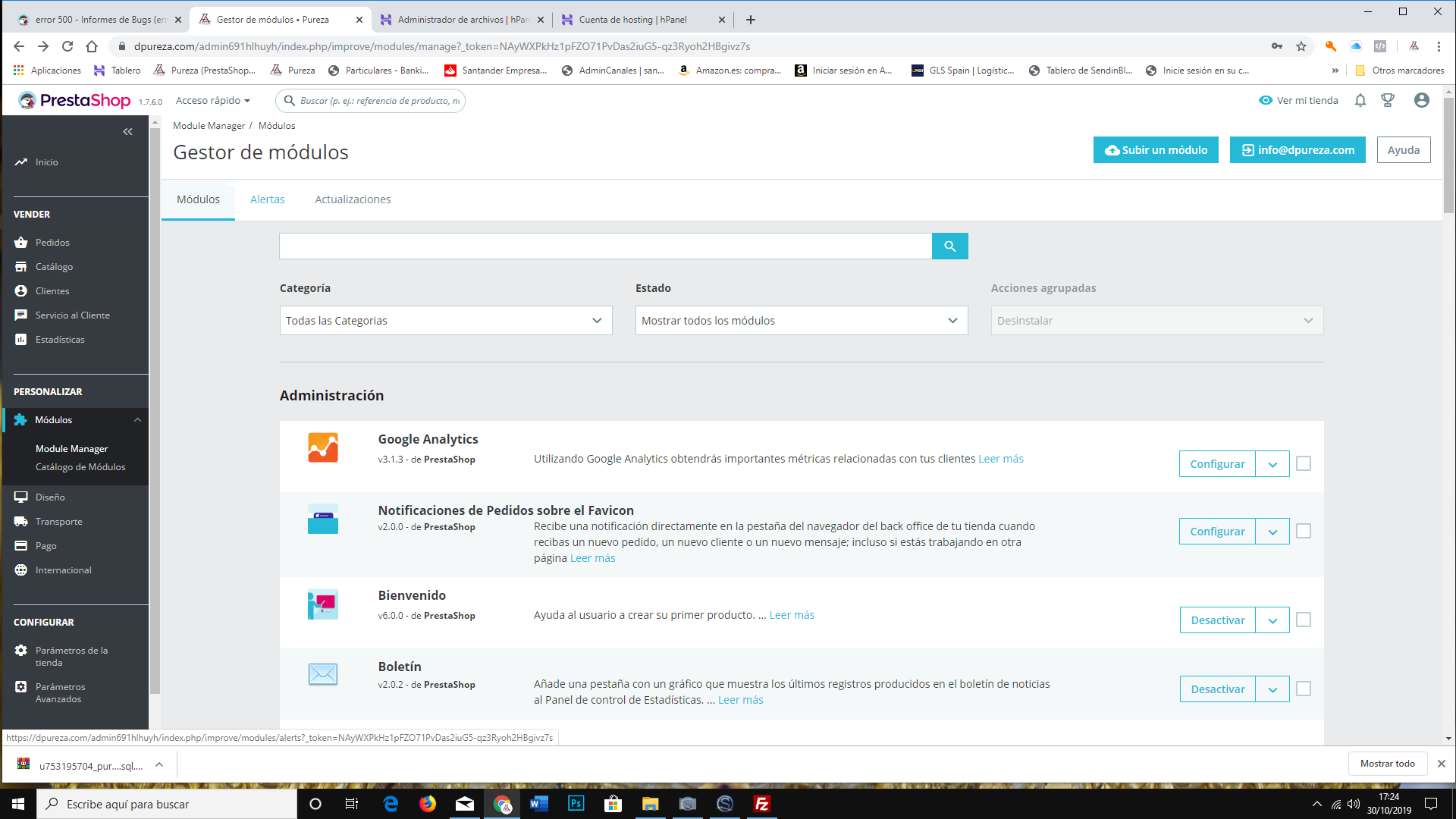The width and height of the screenshot is (1456, 819).
Task: Check the Google Analytics module checkbox
Action: [1304, 463]
